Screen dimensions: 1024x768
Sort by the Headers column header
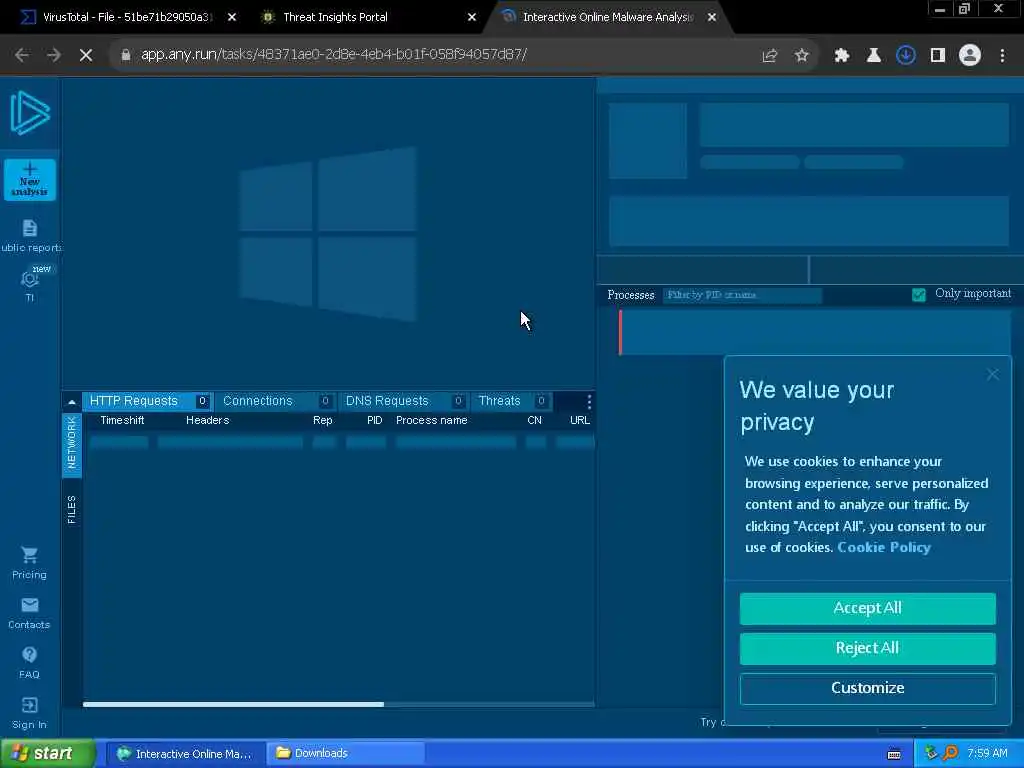[207, 421]
